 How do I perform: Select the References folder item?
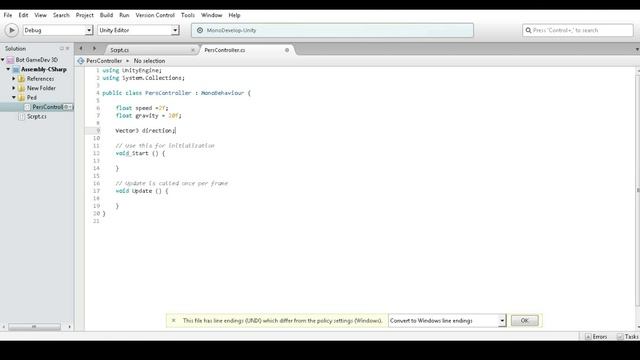pyautogui.click(x=40, y=78)
